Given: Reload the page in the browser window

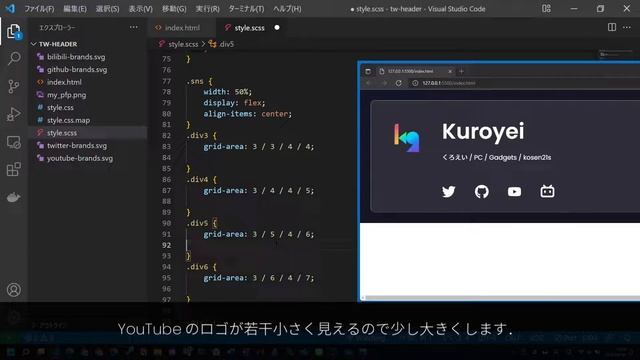Looking at the screenshot, I should click(398, 83).
